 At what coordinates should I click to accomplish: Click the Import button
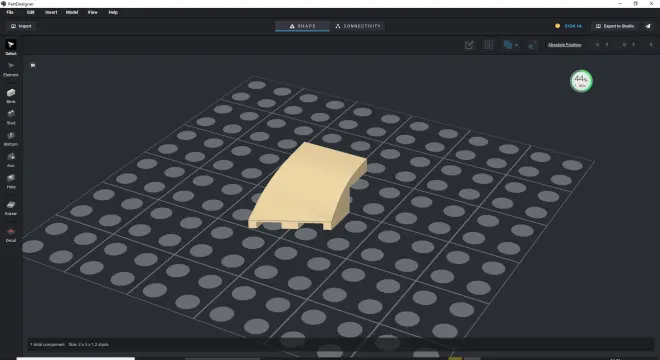pos(21,26)
